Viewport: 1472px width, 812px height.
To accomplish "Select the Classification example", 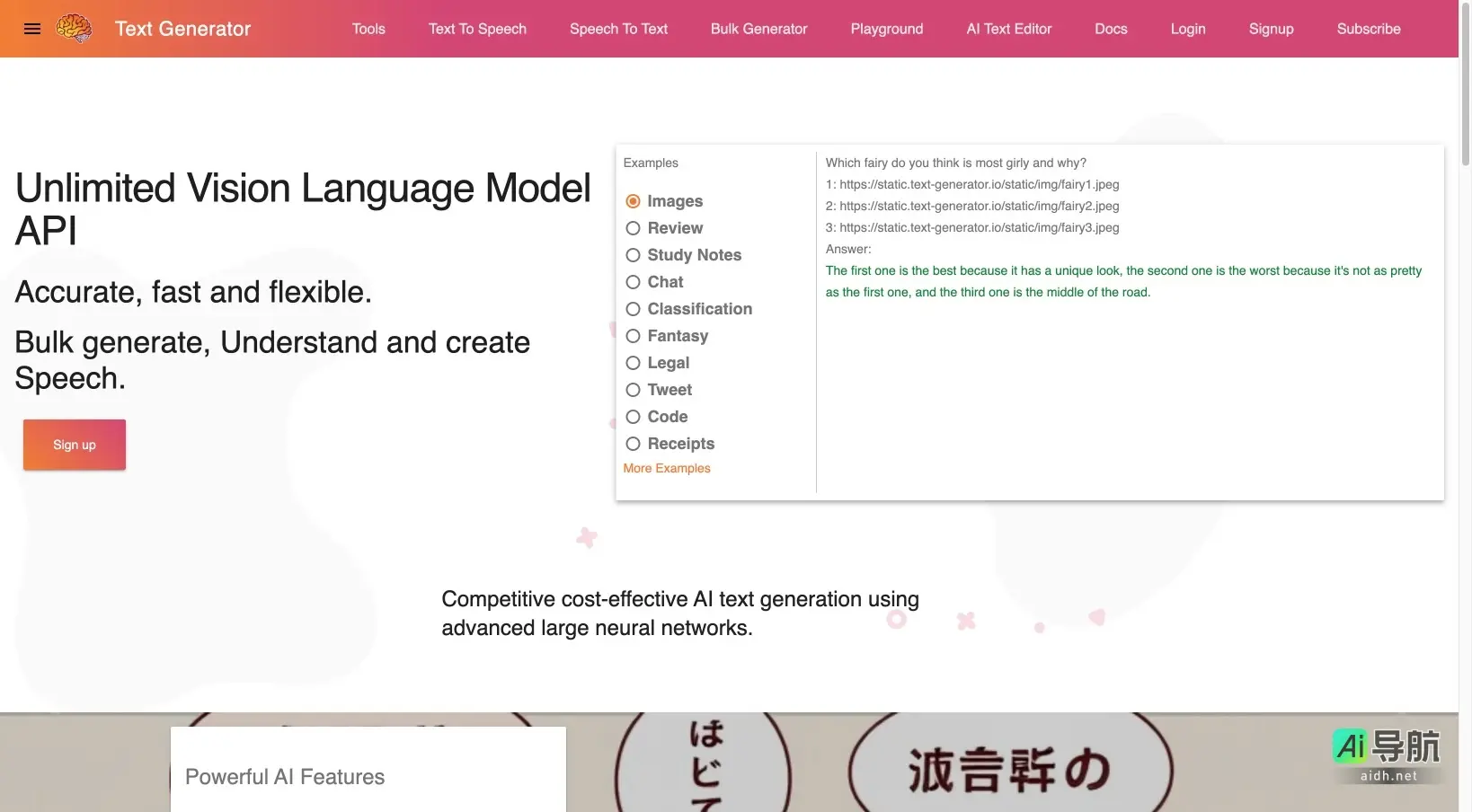I will tap(634, 307).
